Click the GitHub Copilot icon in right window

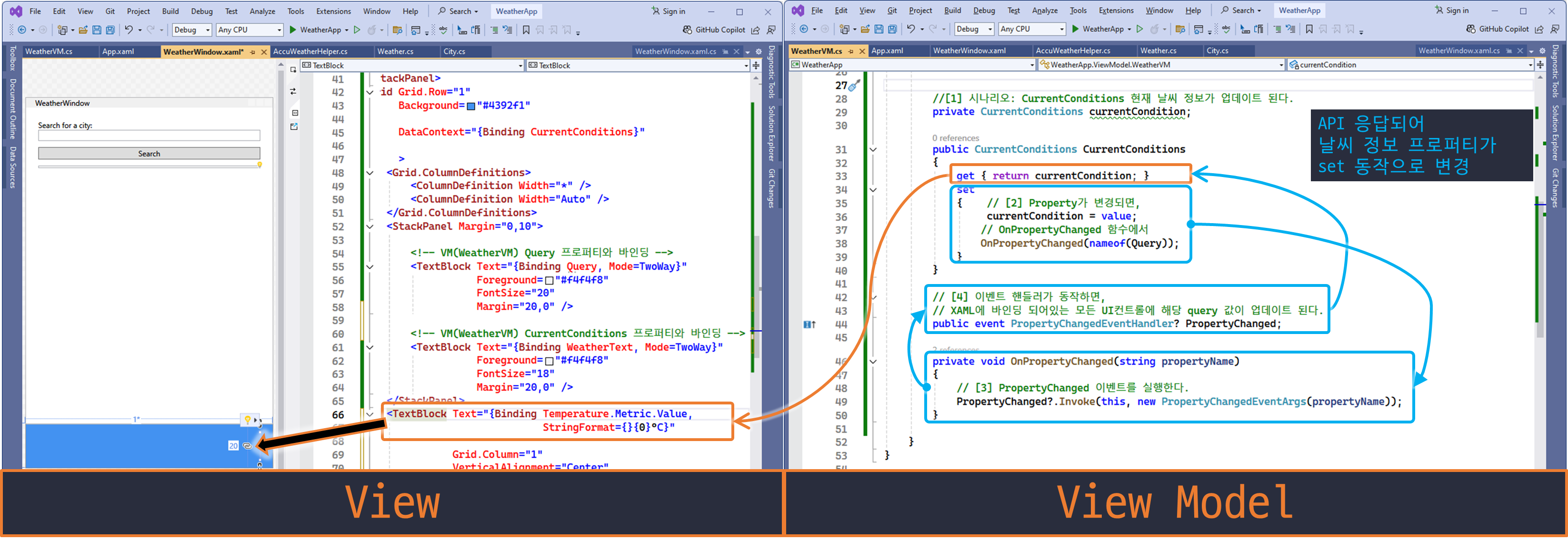[1470, 29]
